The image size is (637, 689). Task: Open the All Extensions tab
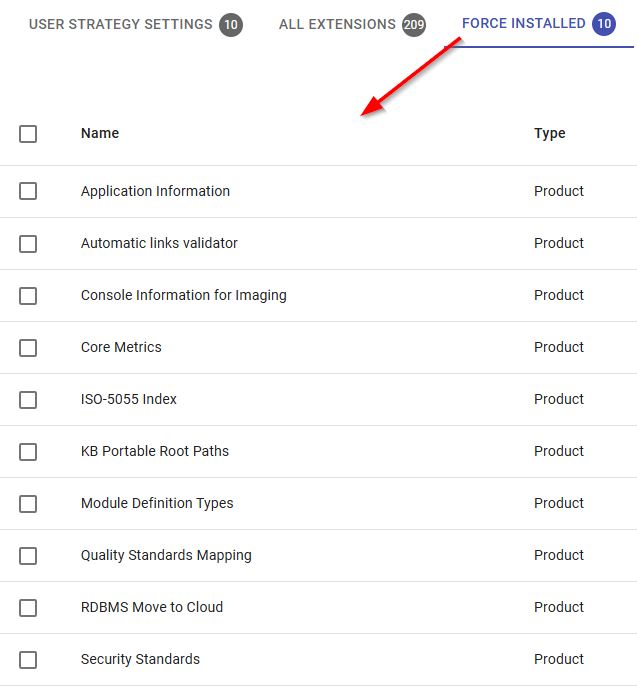point(337,24)
